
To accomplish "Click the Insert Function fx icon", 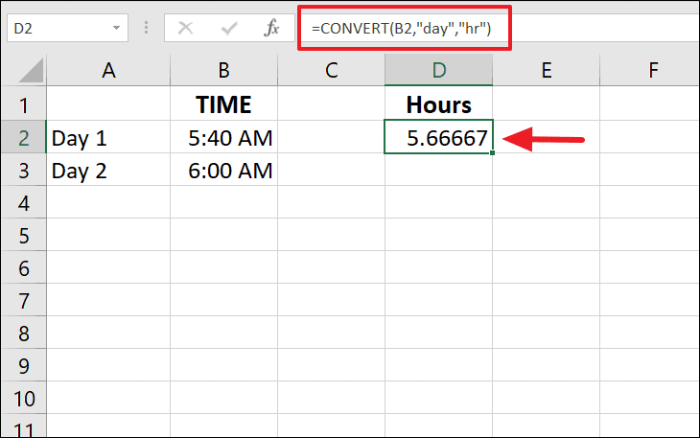I will (271, 28).
